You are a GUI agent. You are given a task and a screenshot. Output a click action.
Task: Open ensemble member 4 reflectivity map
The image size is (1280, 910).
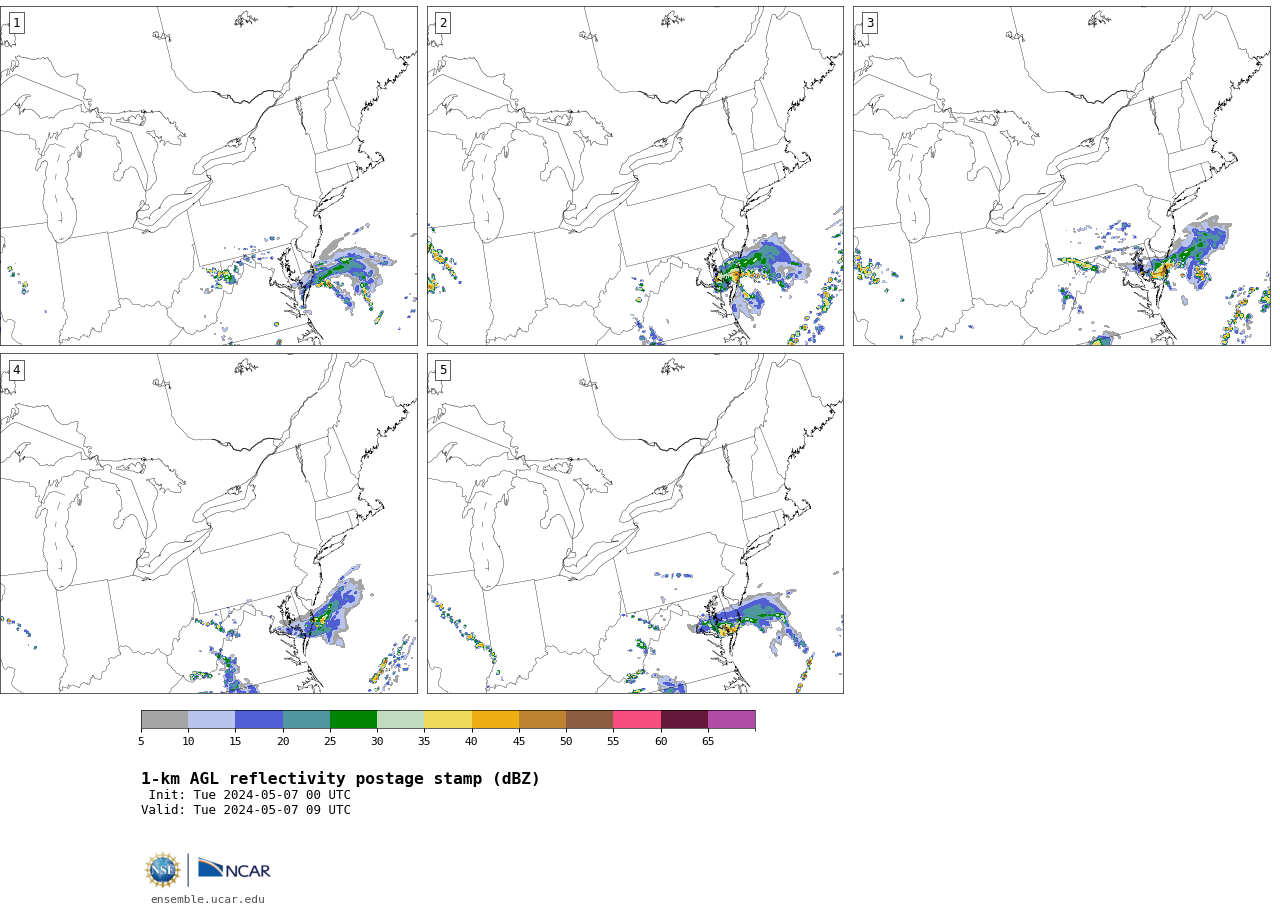tap(208, 523)
